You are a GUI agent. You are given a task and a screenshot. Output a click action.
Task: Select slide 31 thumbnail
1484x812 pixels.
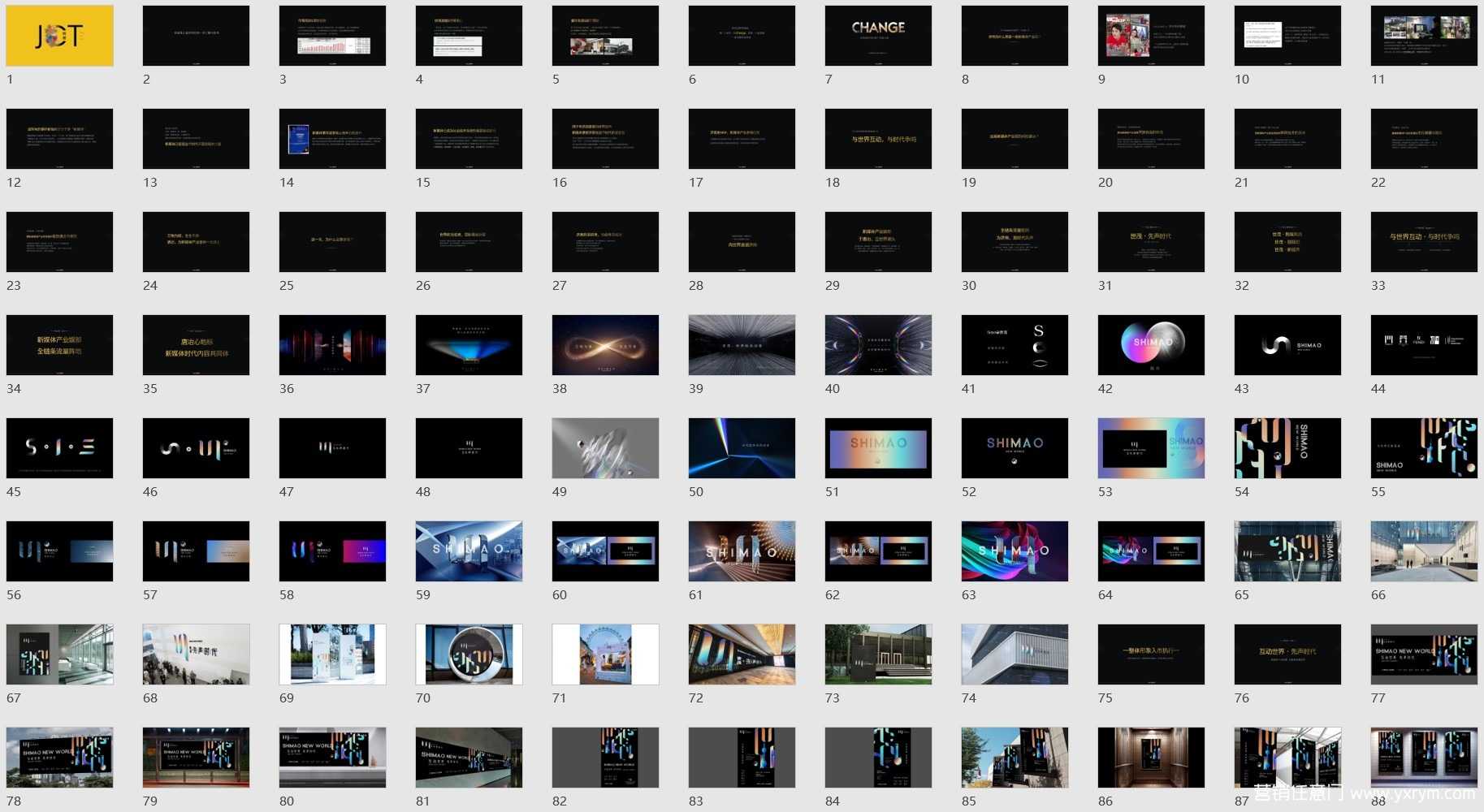point(1151,242)
